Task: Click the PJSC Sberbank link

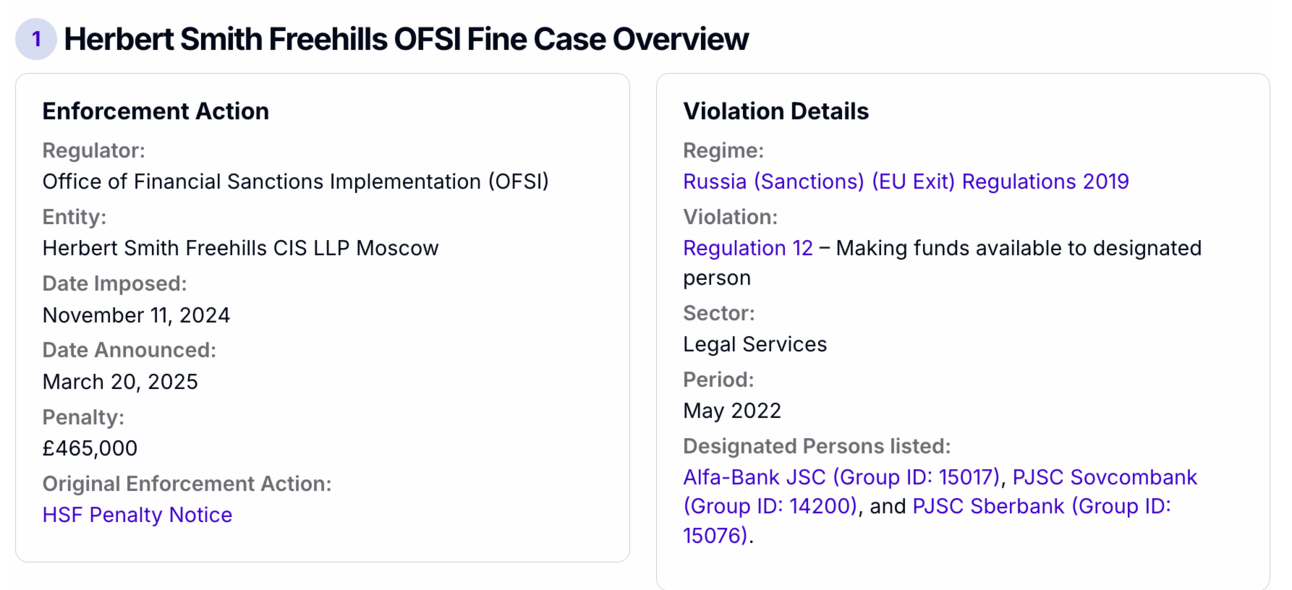Action: click(1040, 507)
